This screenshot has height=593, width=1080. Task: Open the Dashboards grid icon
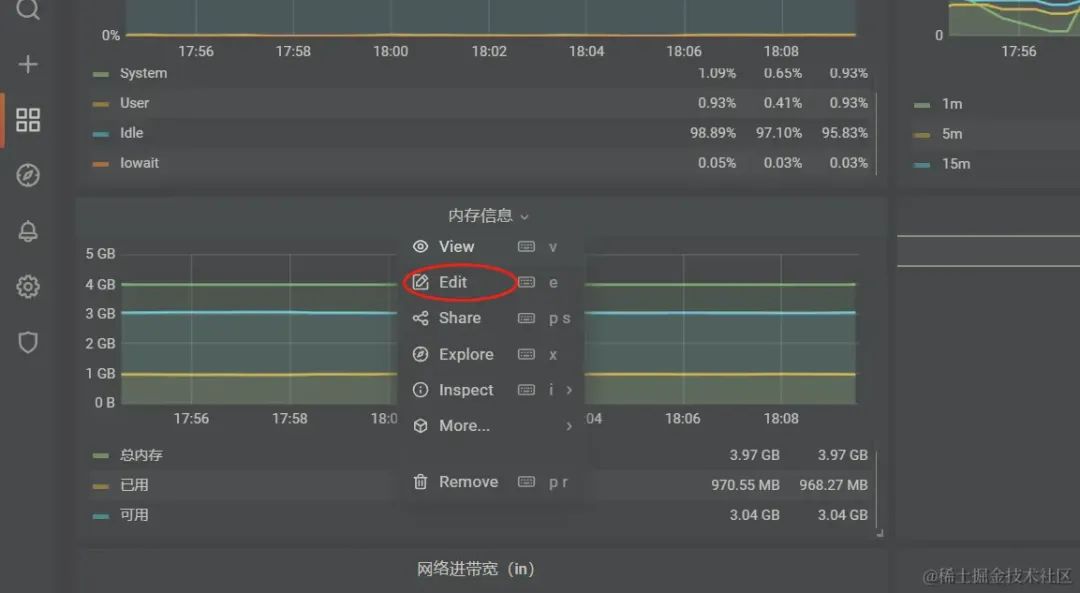[28, 120]
